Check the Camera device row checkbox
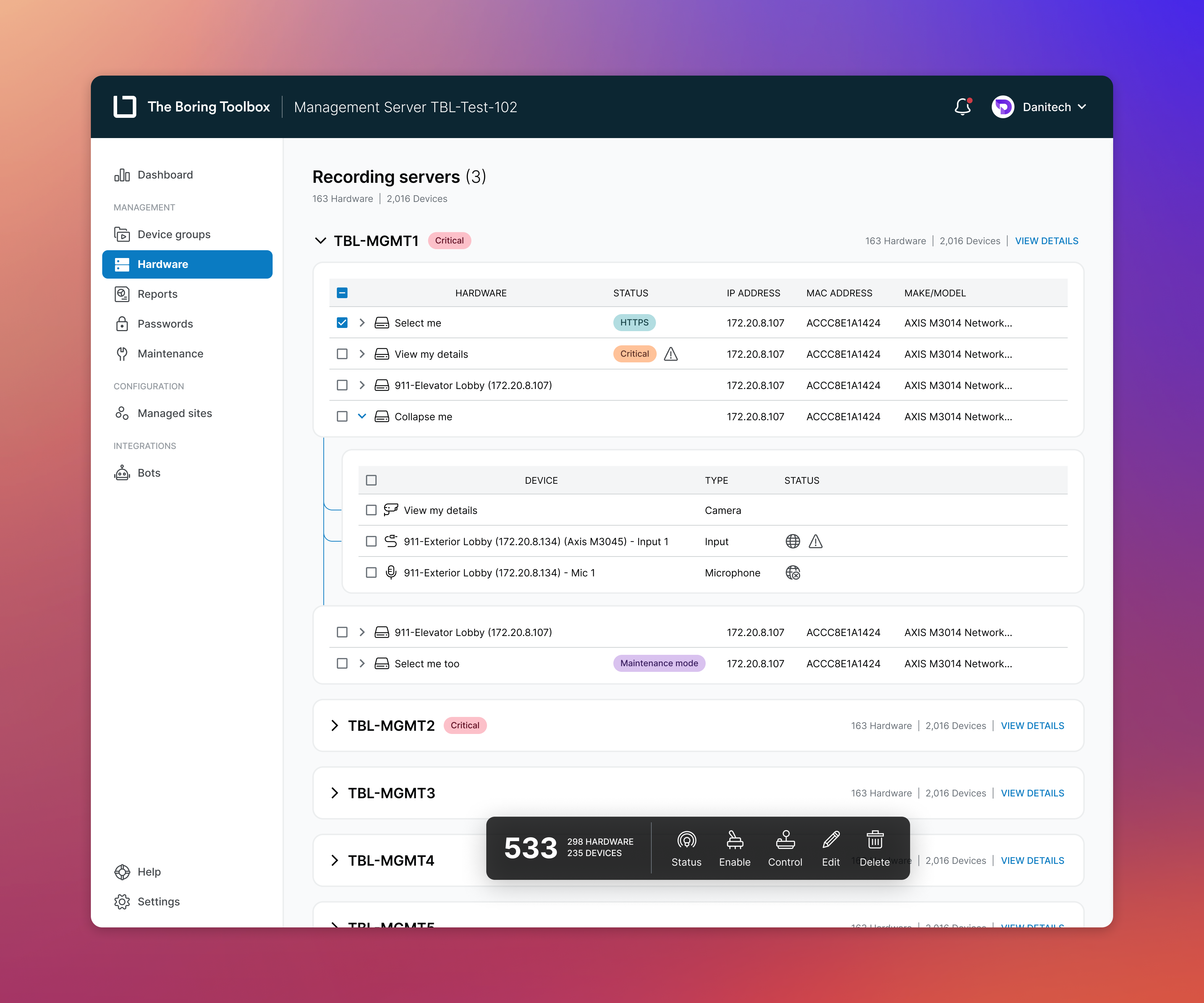The image size is (1204, 1003). tap(371, 510)
